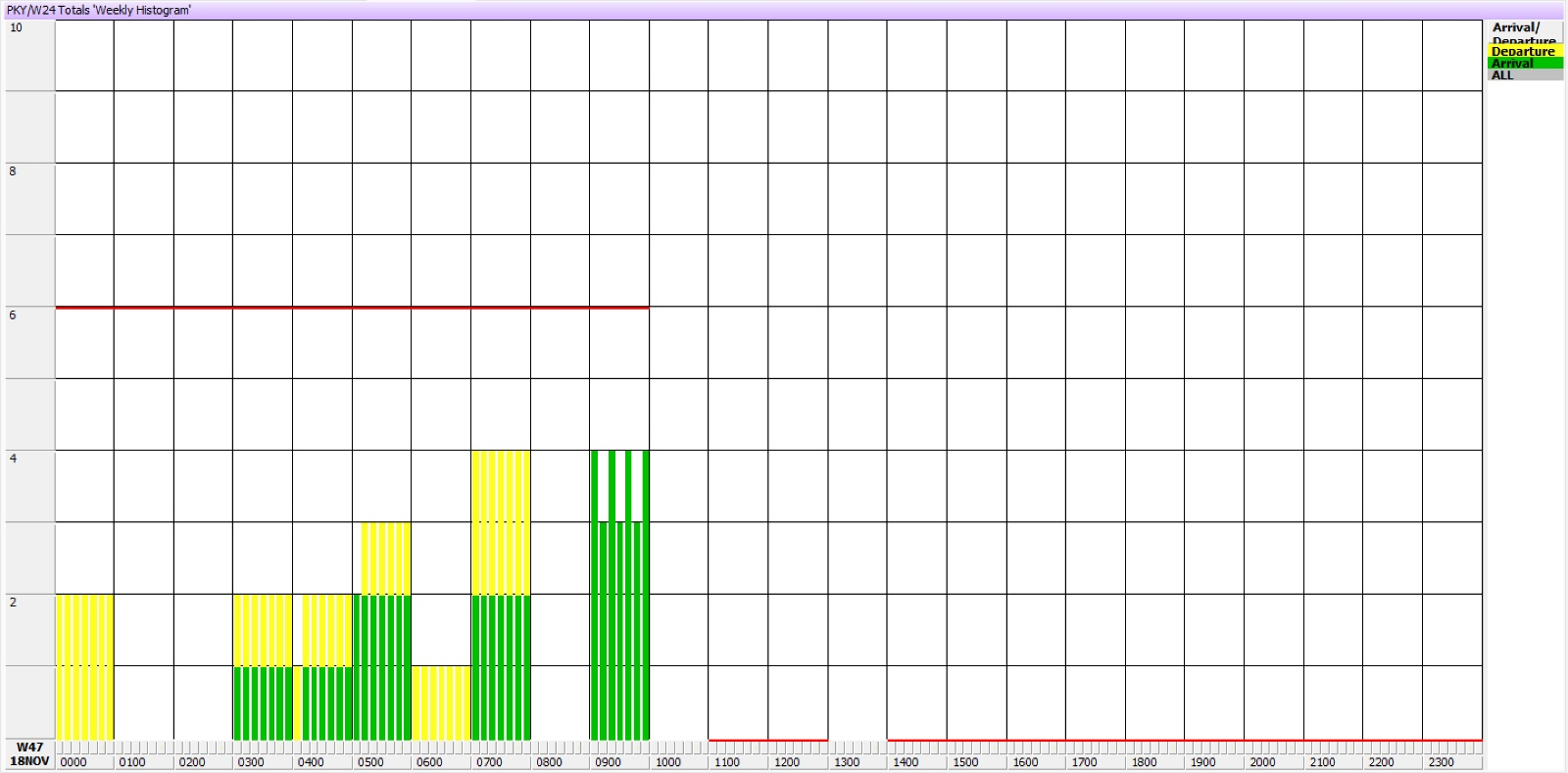This screenshot has height=773, width=1568.
Task: Click the green arrival bar at 0500
Action: (x=382, y=666)
